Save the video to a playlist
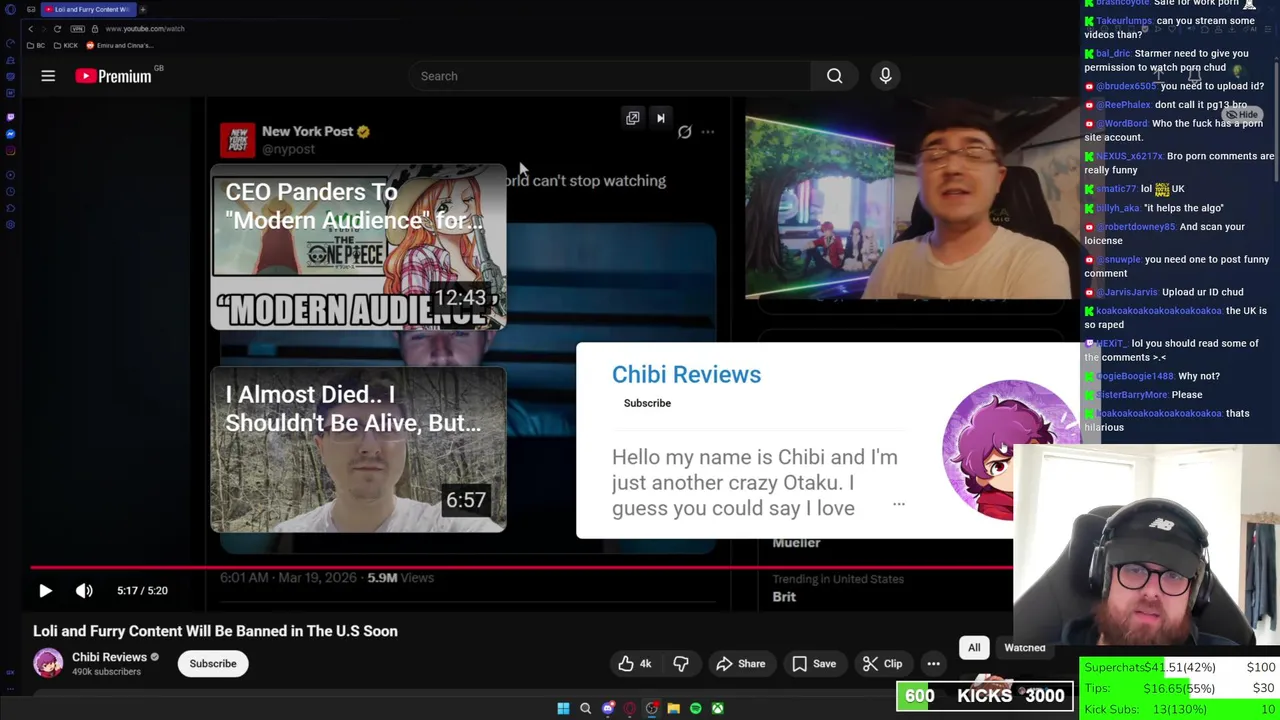Image resolution: width=1280 pixels, height=720 pixels. 814,663
